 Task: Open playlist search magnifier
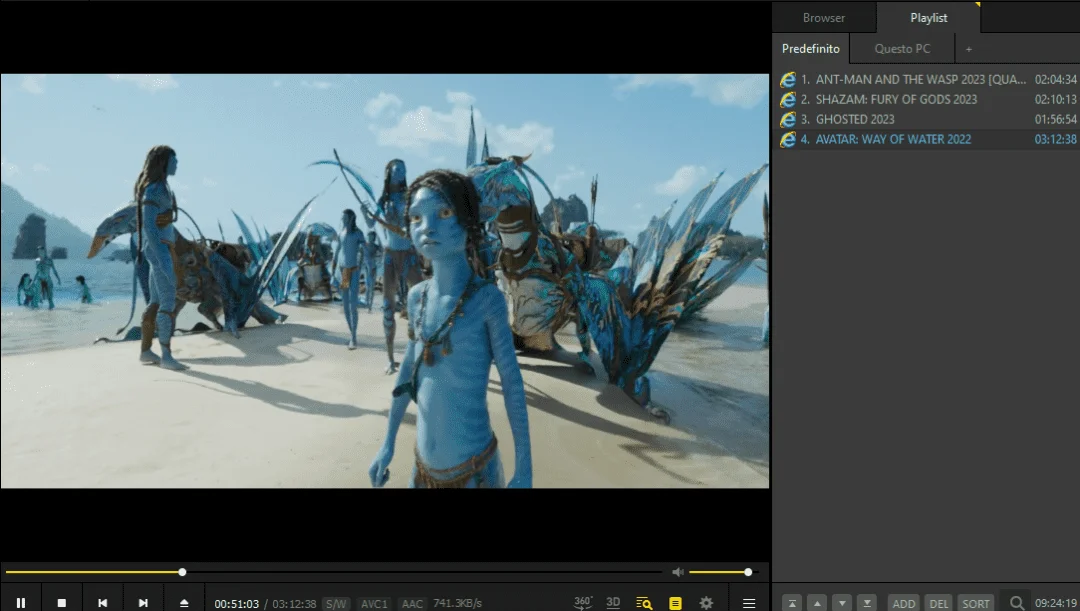click(1016, 603)
